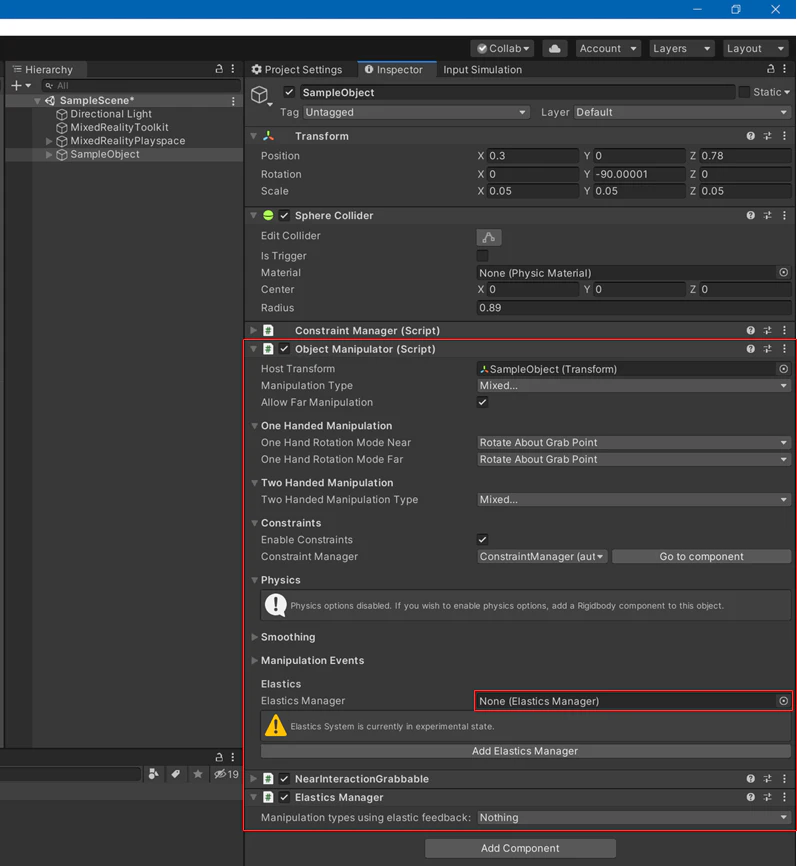The width and height of the screenshot is (797, 866).
Task: Open the Tag dropdown
Action: [x=416, y=112]
